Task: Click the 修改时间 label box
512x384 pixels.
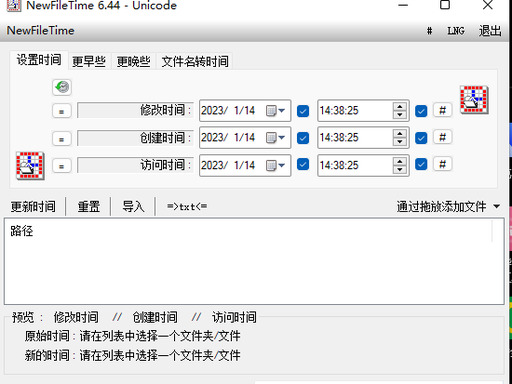Action: (135, 110)
